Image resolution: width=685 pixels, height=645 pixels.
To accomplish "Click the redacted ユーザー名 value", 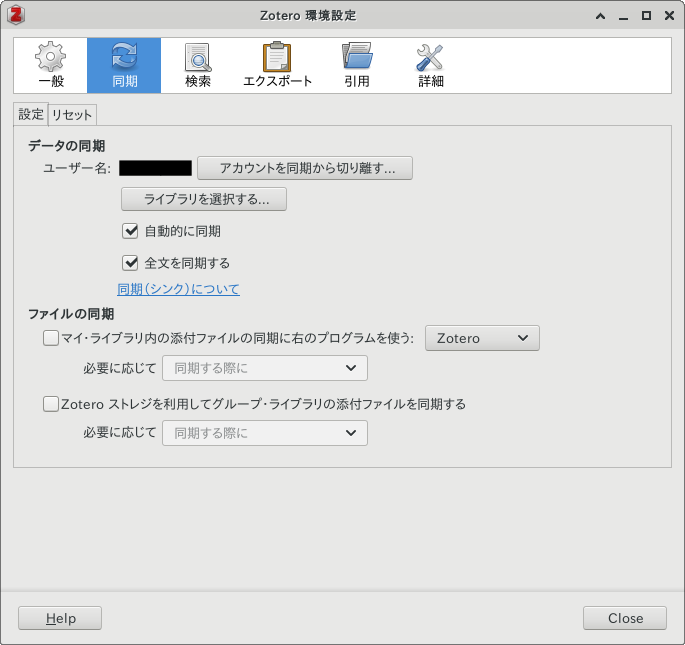I will click(156, 168).
